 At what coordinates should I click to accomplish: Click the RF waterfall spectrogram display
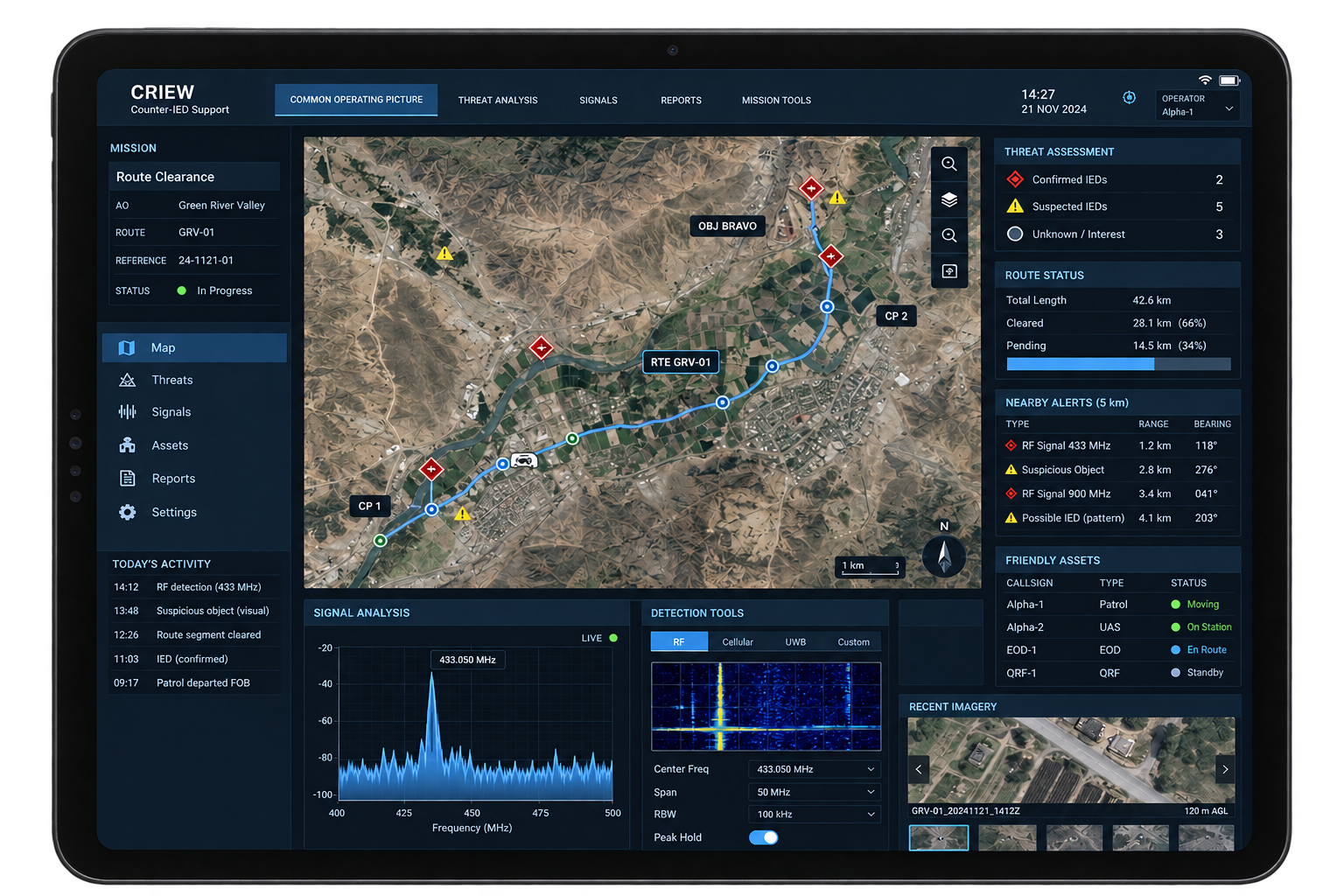coord(766,706)
